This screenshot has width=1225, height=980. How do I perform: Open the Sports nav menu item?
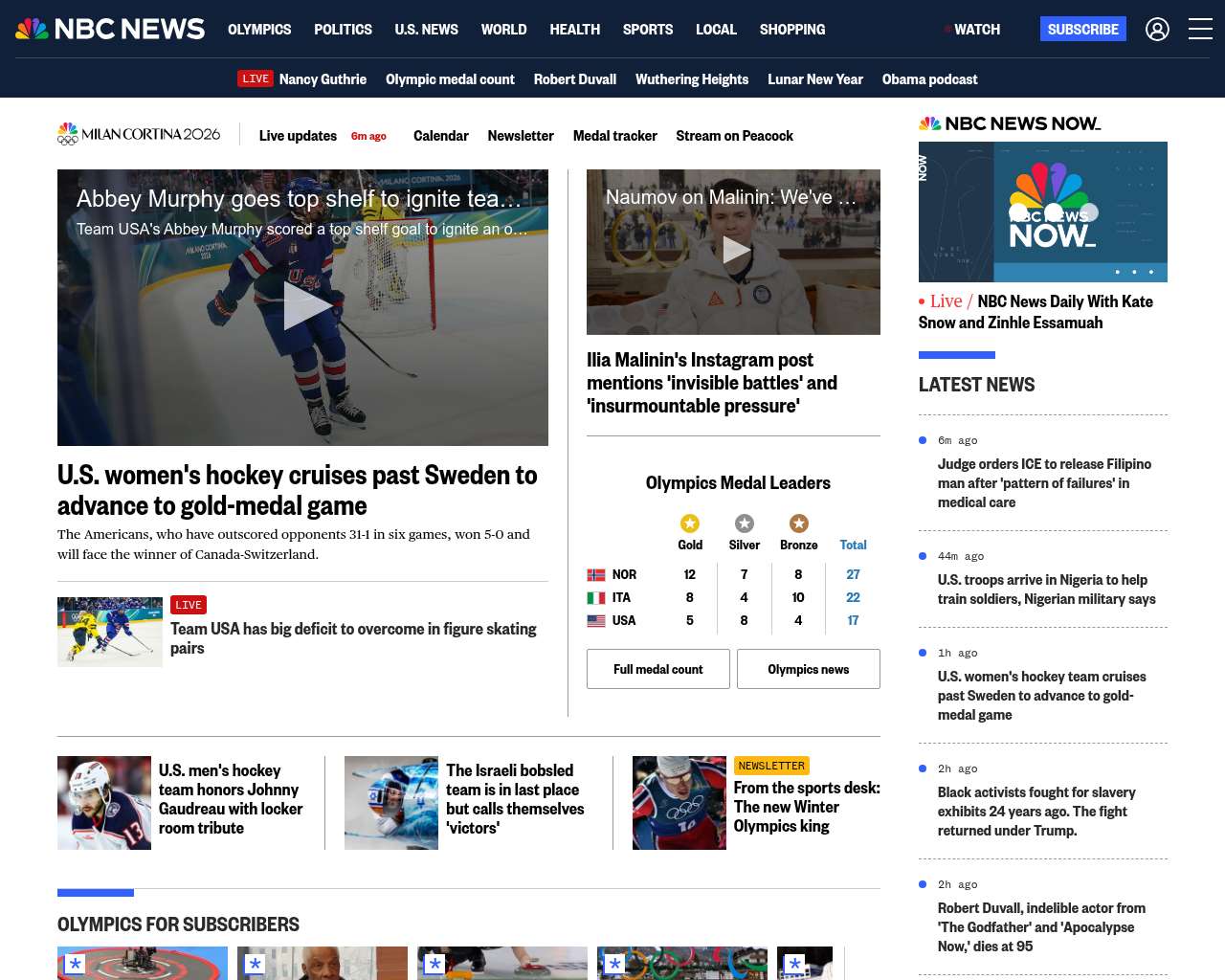(648, 30)
